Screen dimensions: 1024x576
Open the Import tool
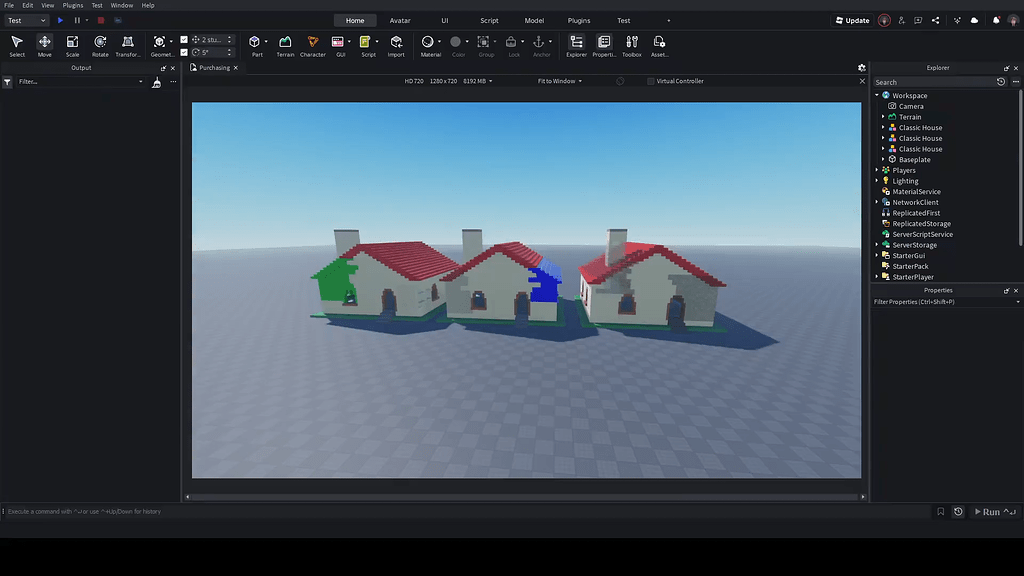[396, 46]
